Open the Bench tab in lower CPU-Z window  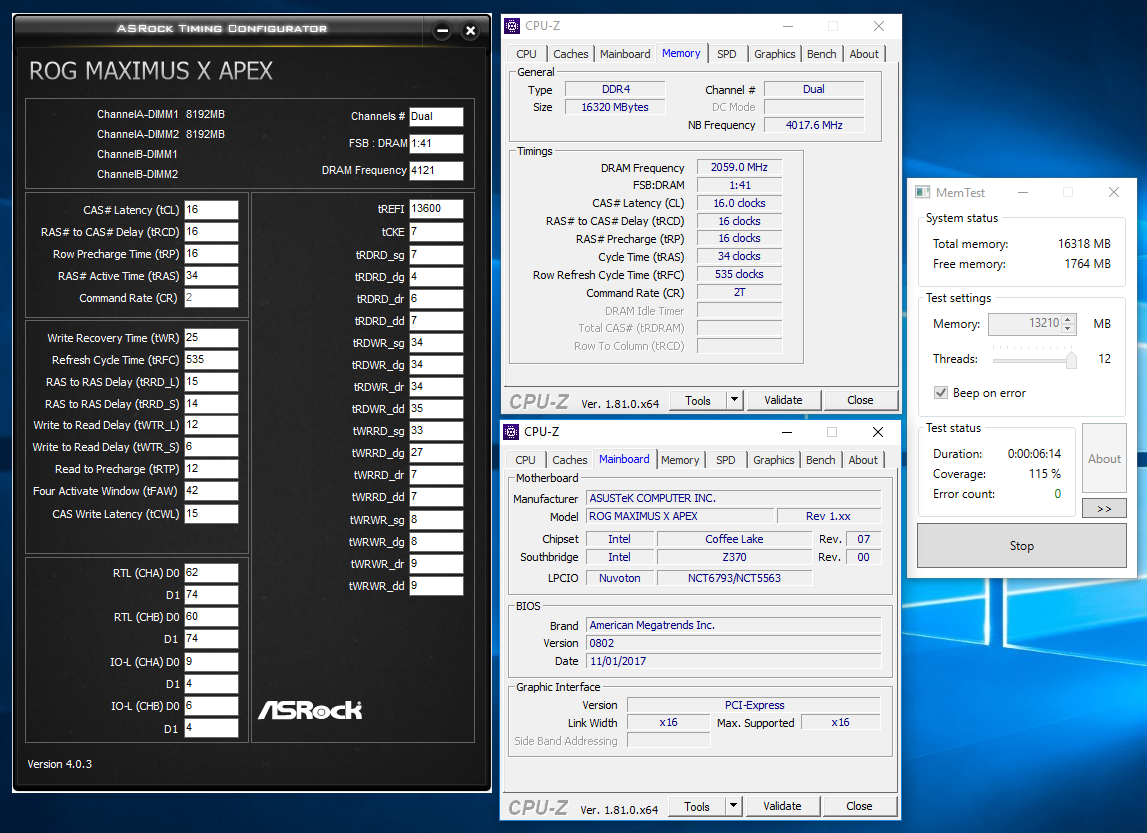pyautogui.click(x=821, y=460)
